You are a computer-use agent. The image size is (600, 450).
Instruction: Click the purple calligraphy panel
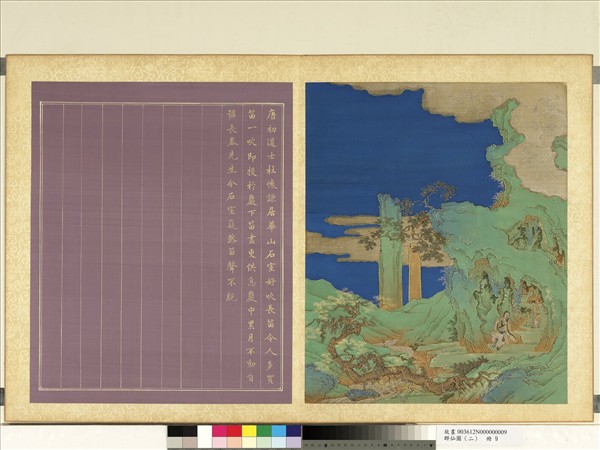161,242
